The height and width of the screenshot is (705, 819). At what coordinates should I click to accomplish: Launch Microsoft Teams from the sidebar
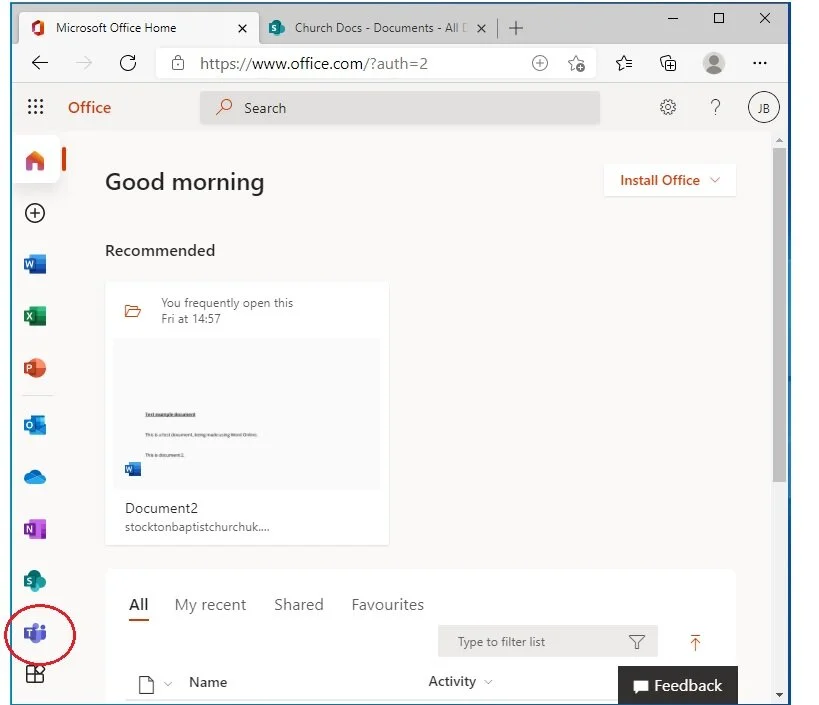[35, 633]
